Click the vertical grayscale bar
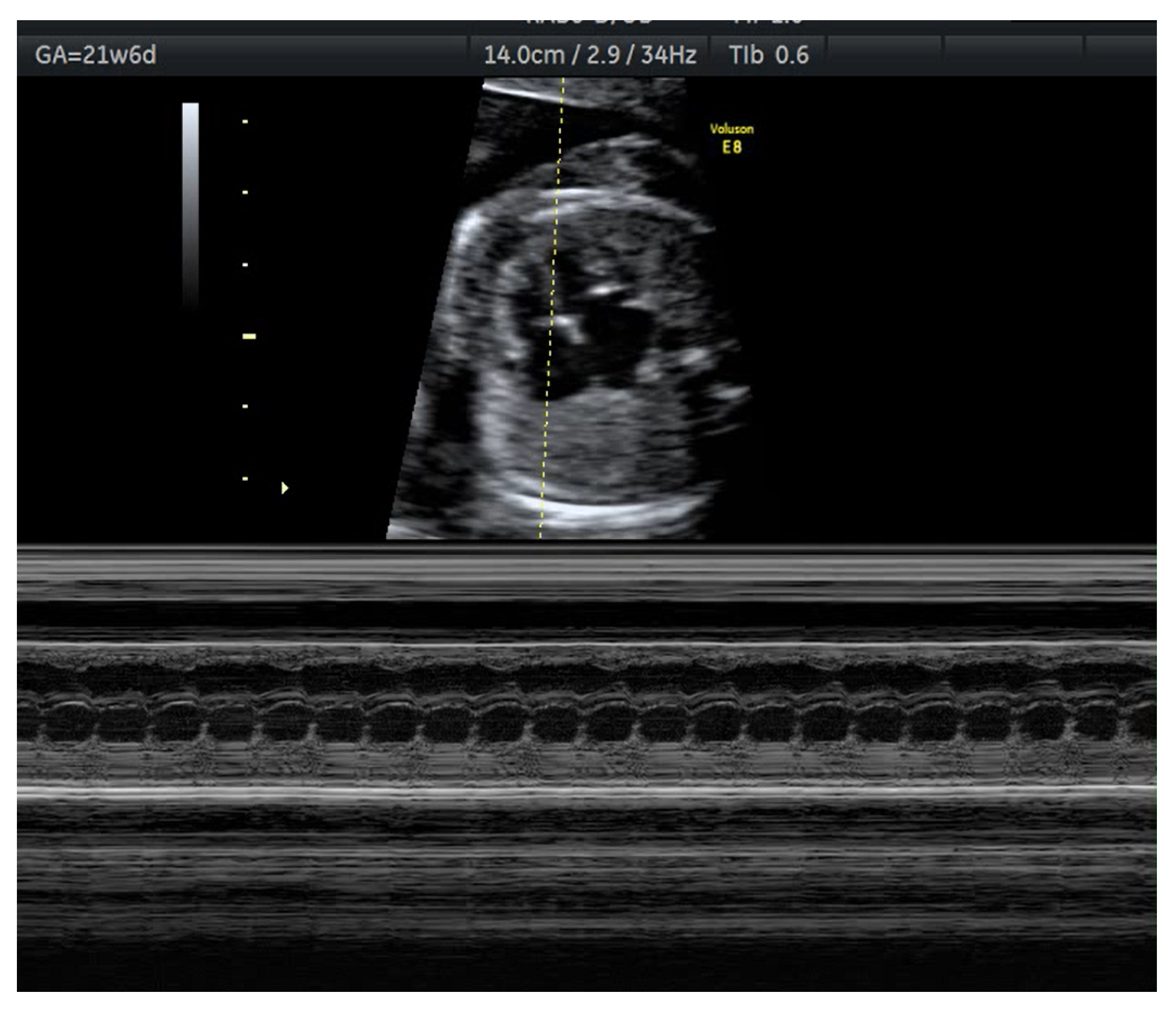The height and width of the screenshot is (1011, 1176). [191, 205]
